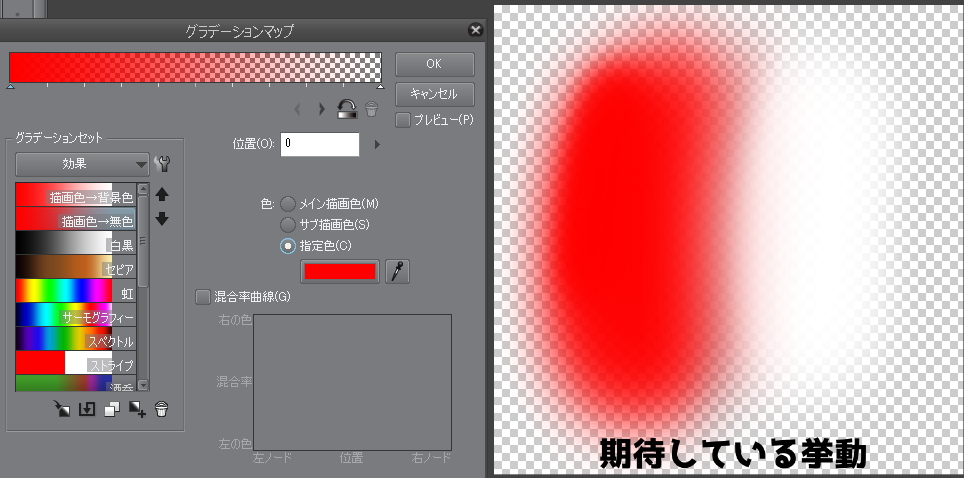The width and height of the screenshot is (964, 478).
Task: Click the 位置(O) input field
Action: 320,144
